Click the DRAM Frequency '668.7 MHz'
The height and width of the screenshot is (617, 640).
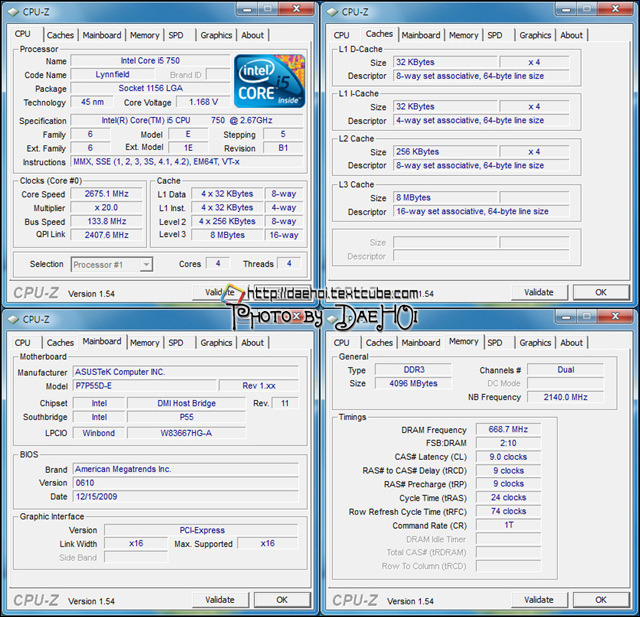pyautogui.click(x=508, y=429)
